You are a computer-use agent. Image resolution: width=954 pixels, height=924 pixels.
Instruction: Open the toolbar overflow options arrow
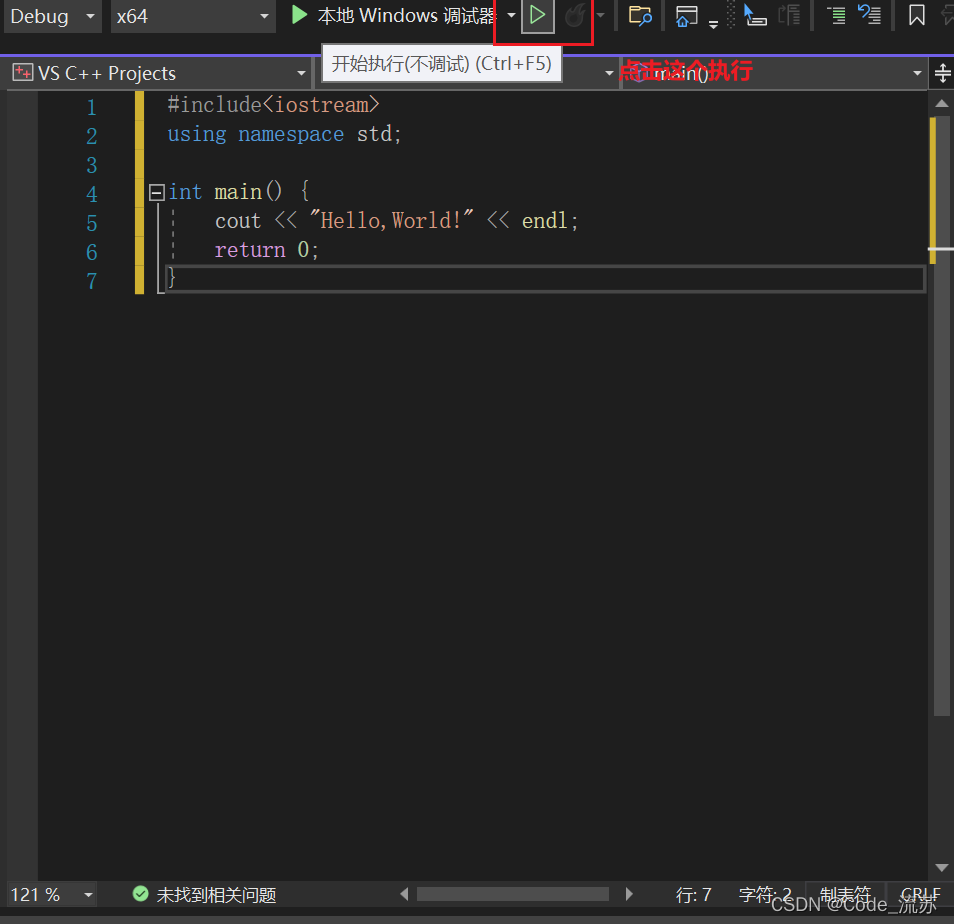point(713,24)
